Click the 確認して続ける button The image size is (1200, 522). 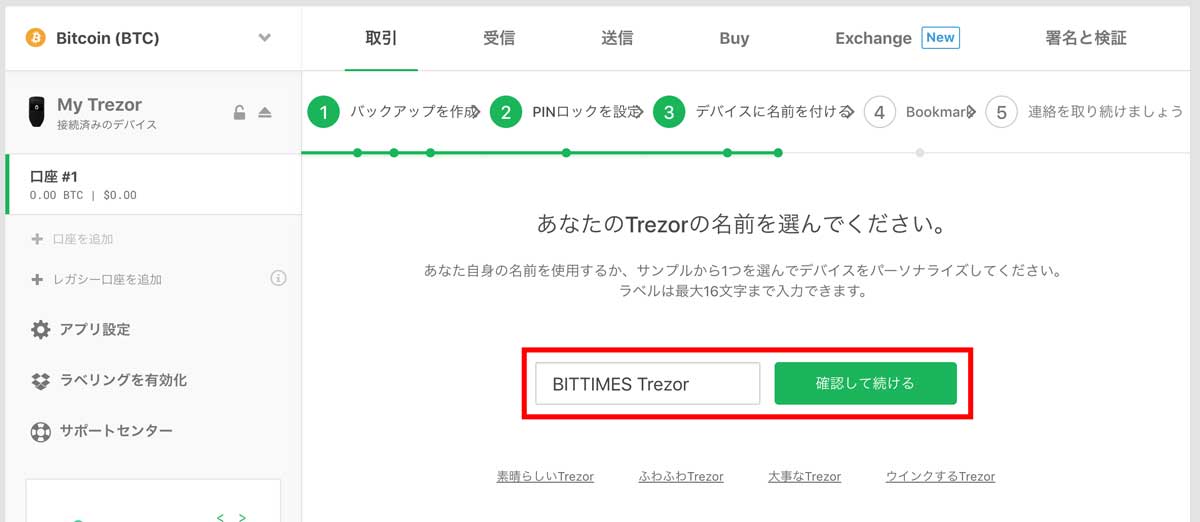(x=865, y=383)
